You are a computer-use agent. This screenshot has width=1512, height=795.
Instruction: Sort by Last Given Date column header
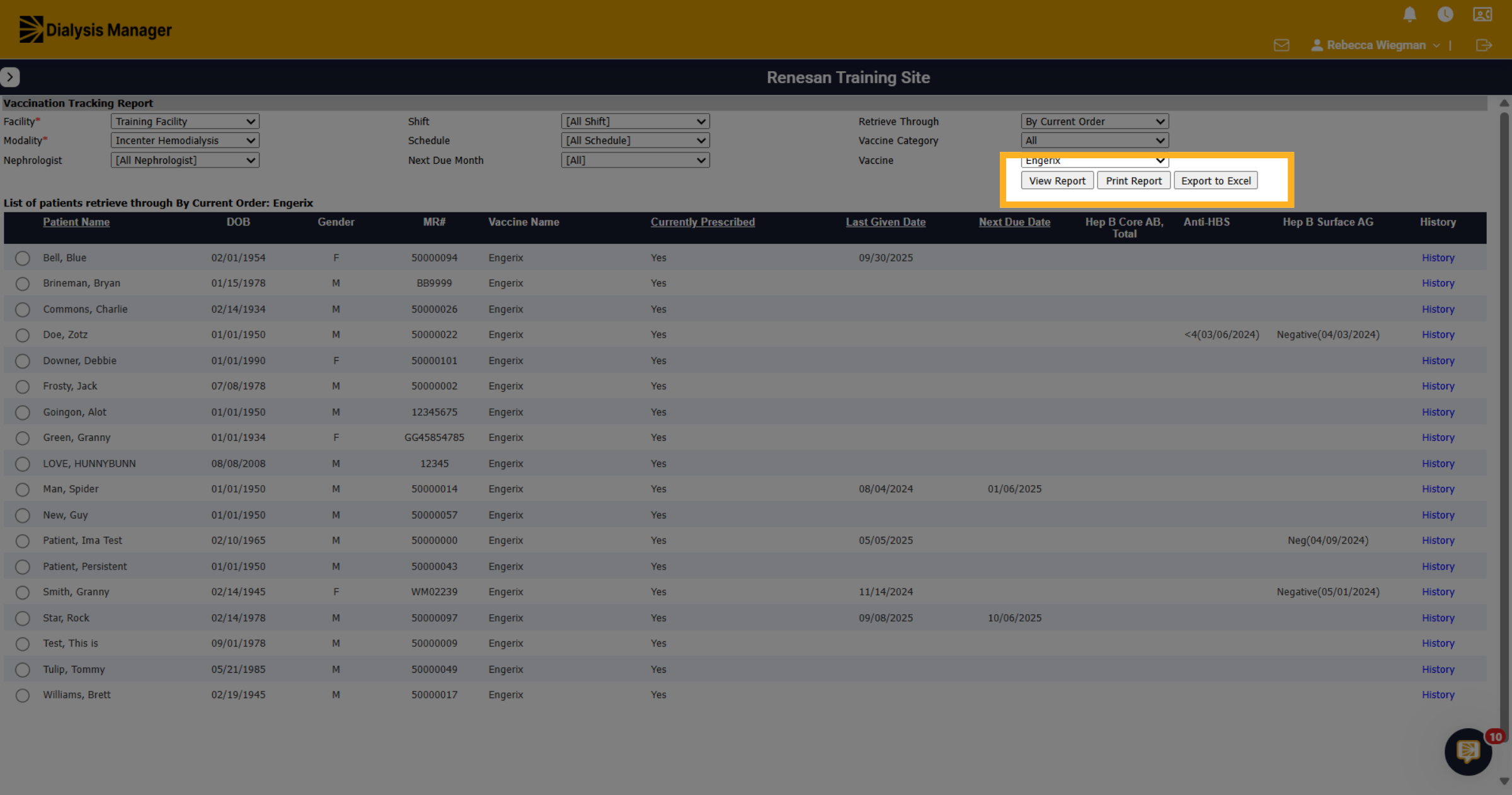pyautogui.click(x=886, y=222)
